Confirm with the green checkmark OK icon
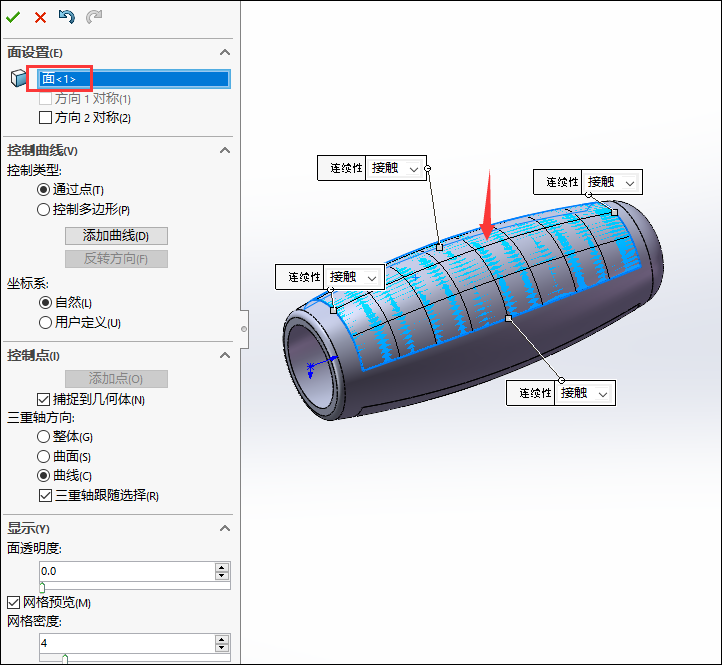The width and height of the screenshot is (722, 665). pos(13,18)
